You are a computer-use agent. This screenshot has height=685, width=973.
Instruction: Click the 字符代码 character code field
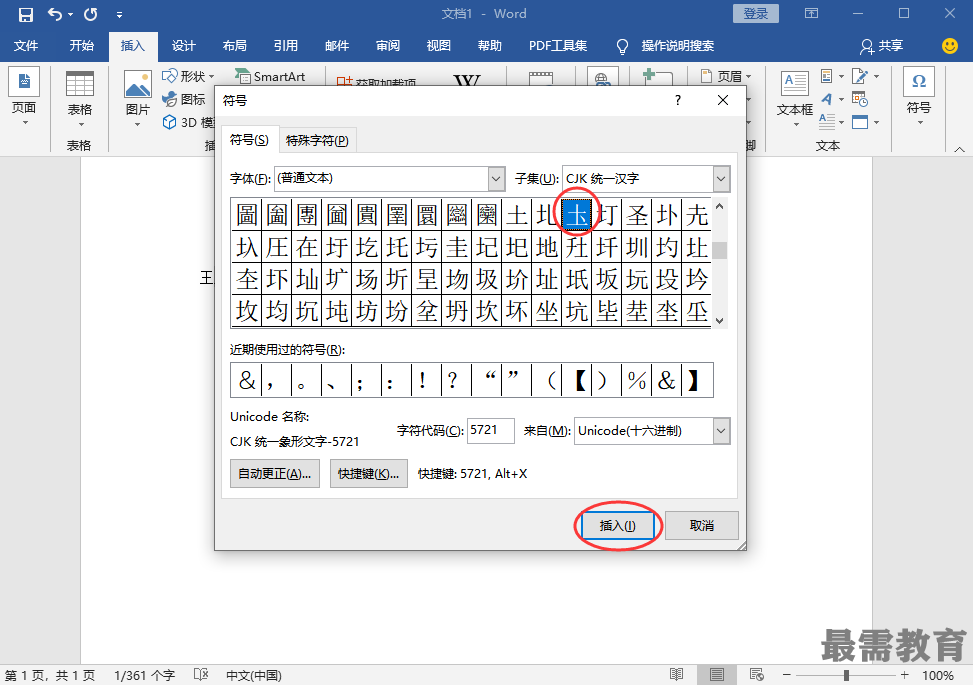[x=490, y=431]
